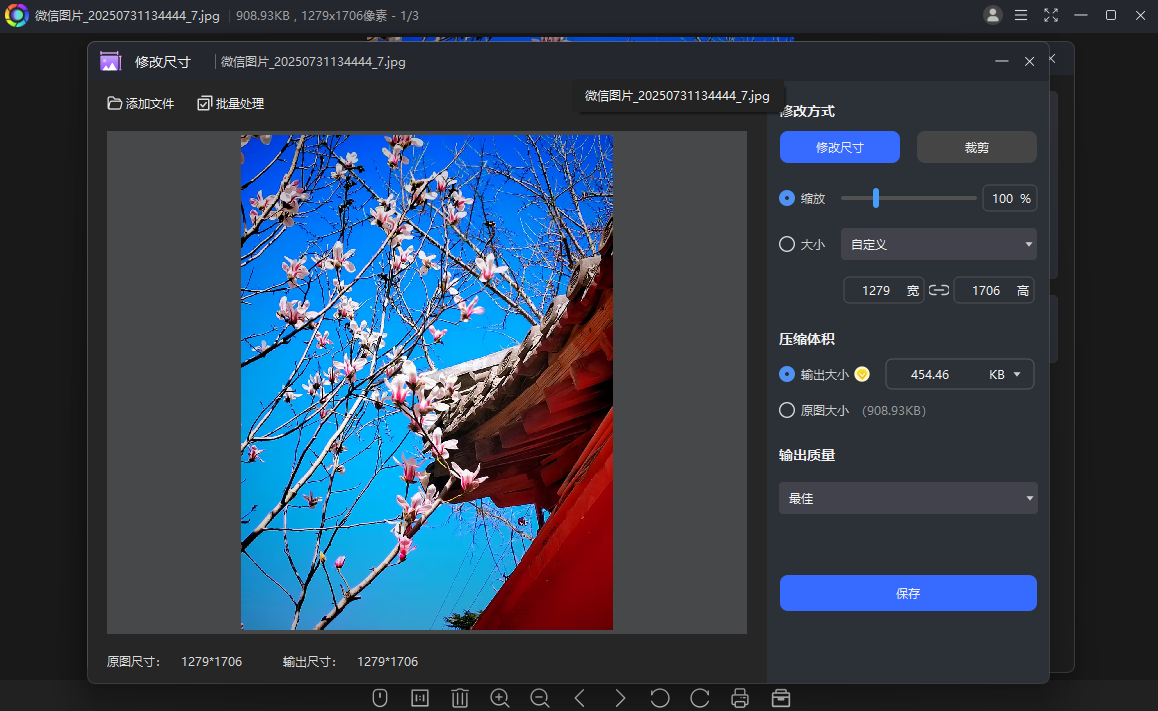
Task: Choose the 原图大小 radio option
Action: point(787,410)
